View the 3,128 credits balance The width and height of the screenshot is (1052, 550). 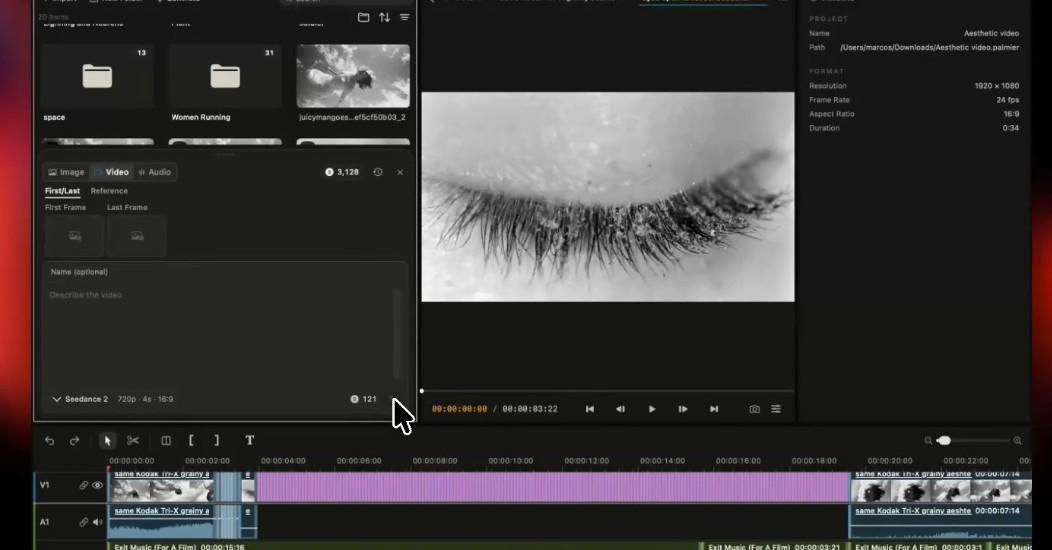[x=342, y=172]
